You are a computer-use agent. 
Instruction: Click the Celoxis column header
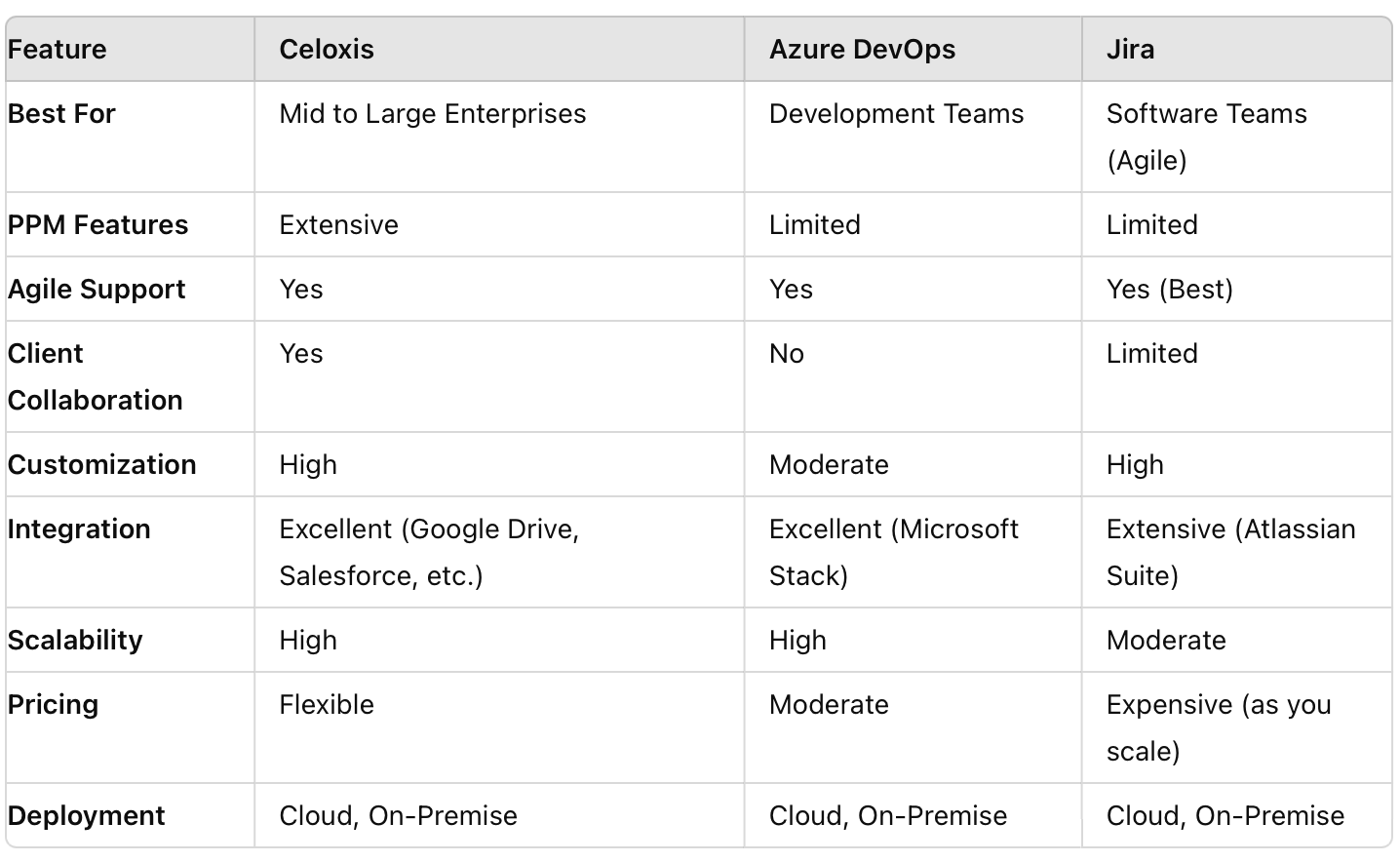click(327, 50)
